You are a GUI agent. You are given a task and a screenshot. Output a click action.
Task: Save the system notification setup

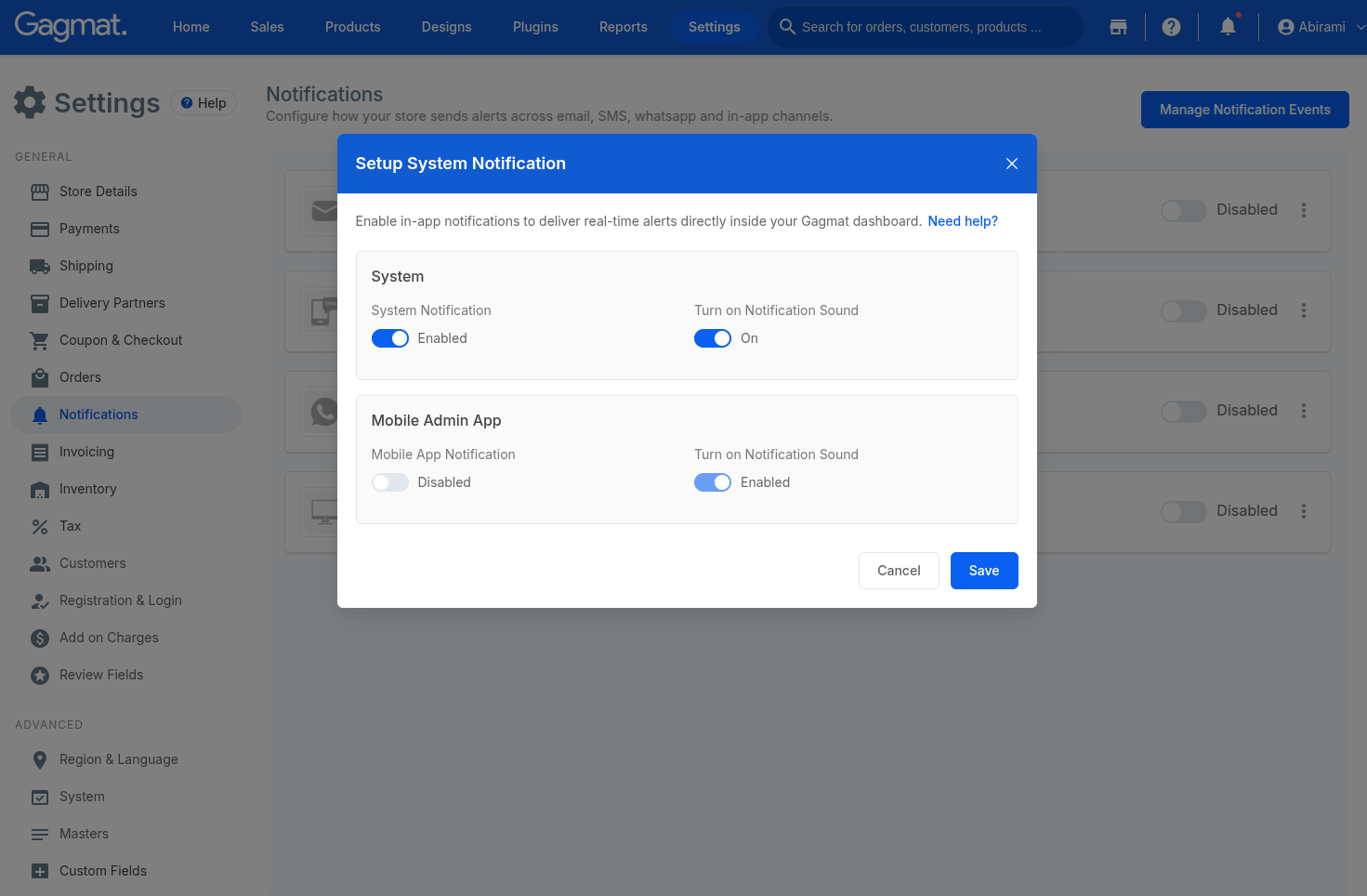984,571
